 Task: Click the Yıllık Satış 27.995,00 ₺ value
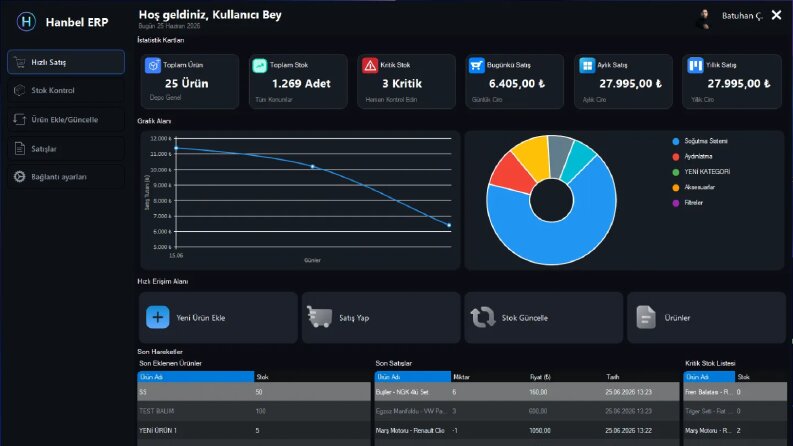(x=739, y=83)
